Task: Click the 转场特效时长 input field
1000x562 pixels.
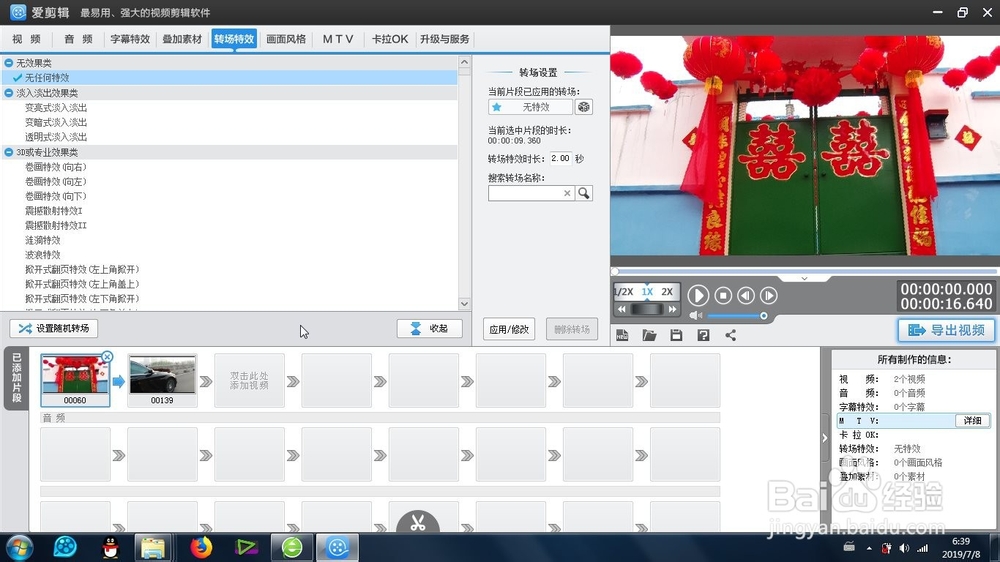Action: pyautogui.click(x=561, y=158)
